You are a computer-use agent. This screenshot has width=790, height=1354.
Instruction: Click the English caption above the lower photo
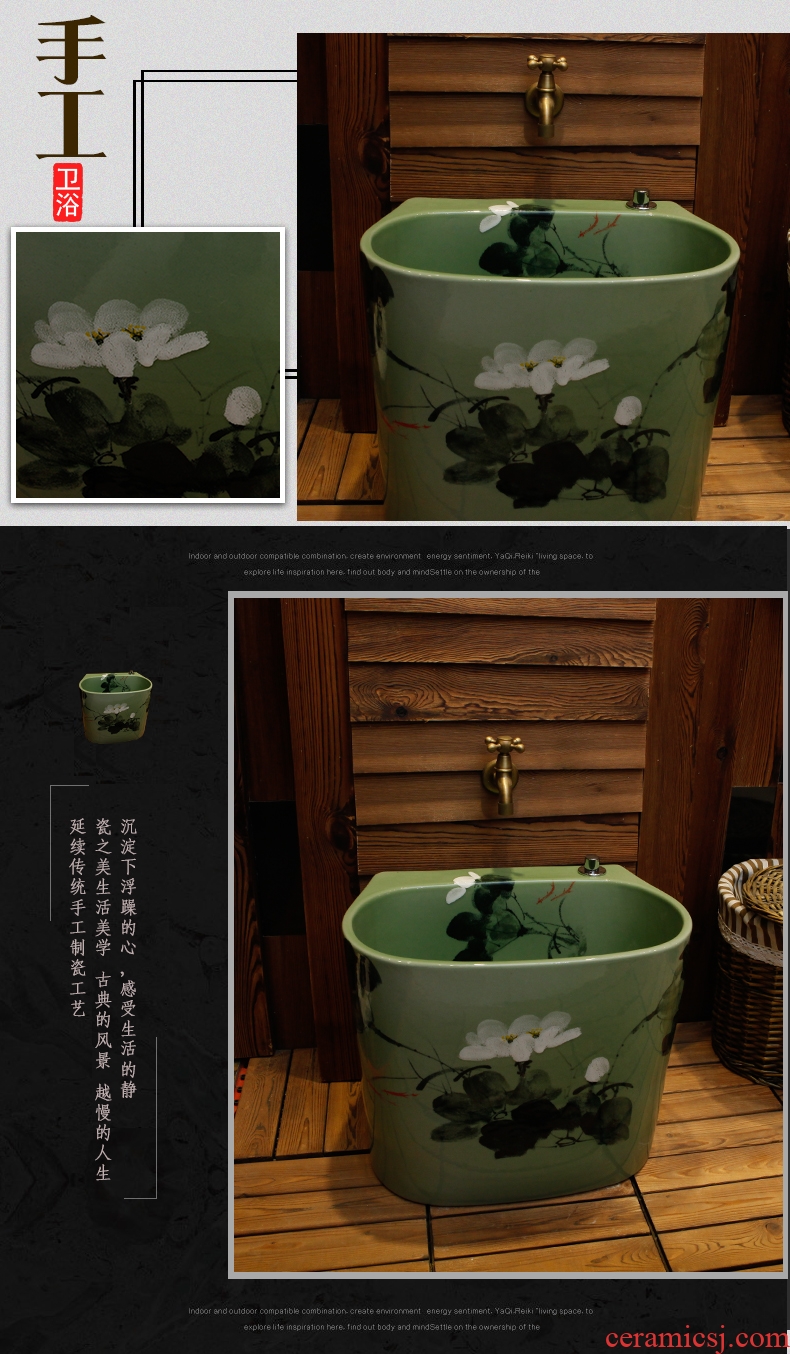pyautogui.click(x=390, y=564)
